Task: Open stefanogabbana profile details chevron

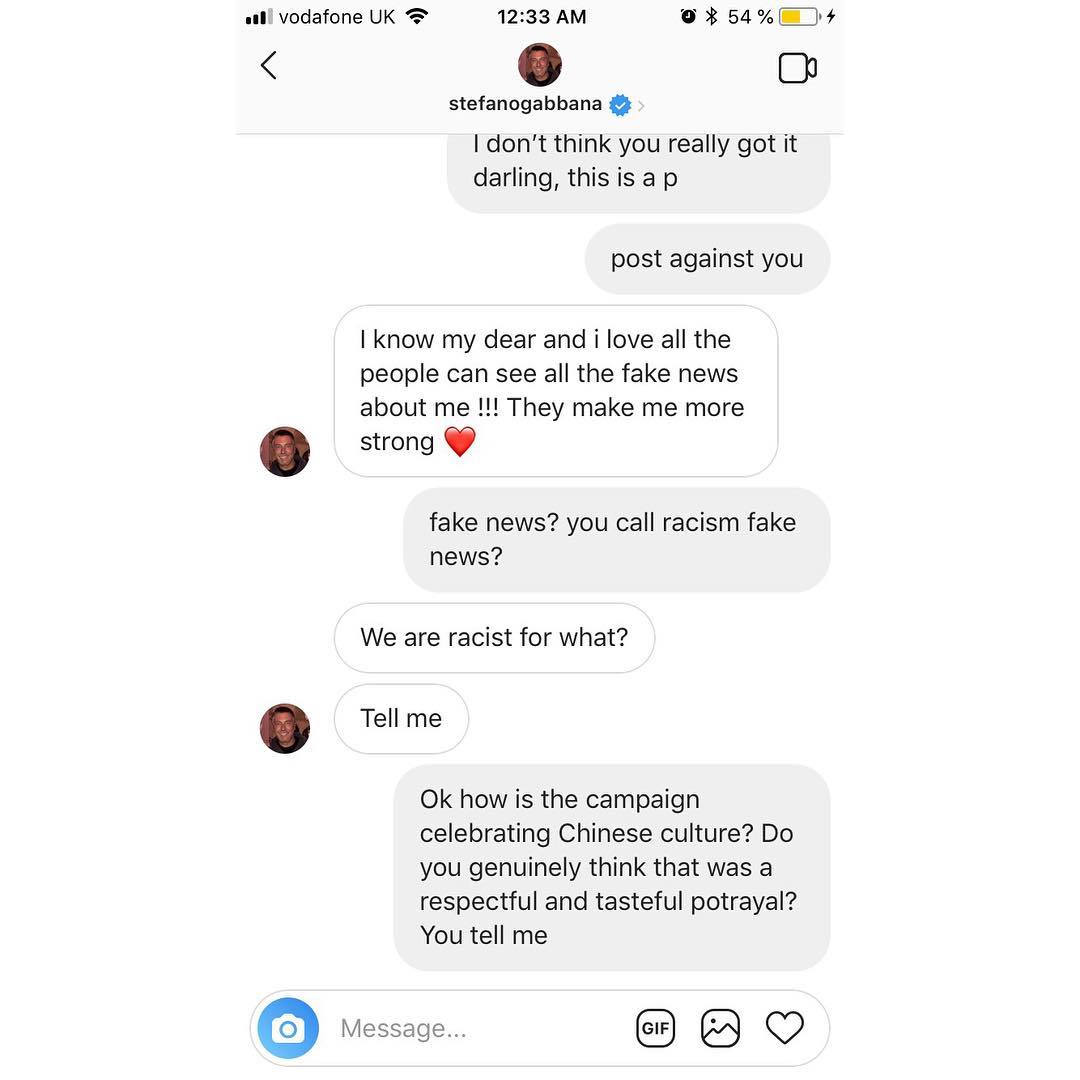Action: 641,105
